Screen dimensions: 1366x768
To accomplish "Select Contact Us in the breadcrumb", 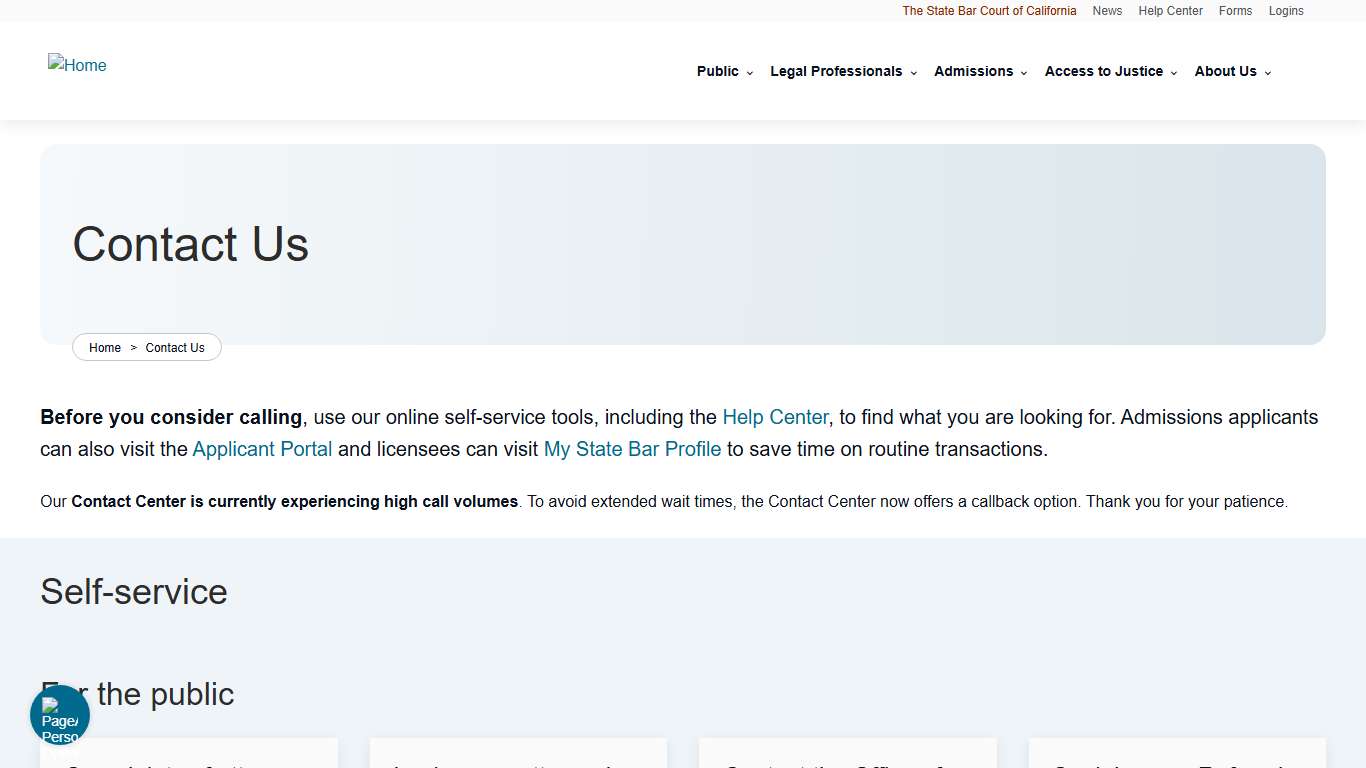I will point(175,347).
